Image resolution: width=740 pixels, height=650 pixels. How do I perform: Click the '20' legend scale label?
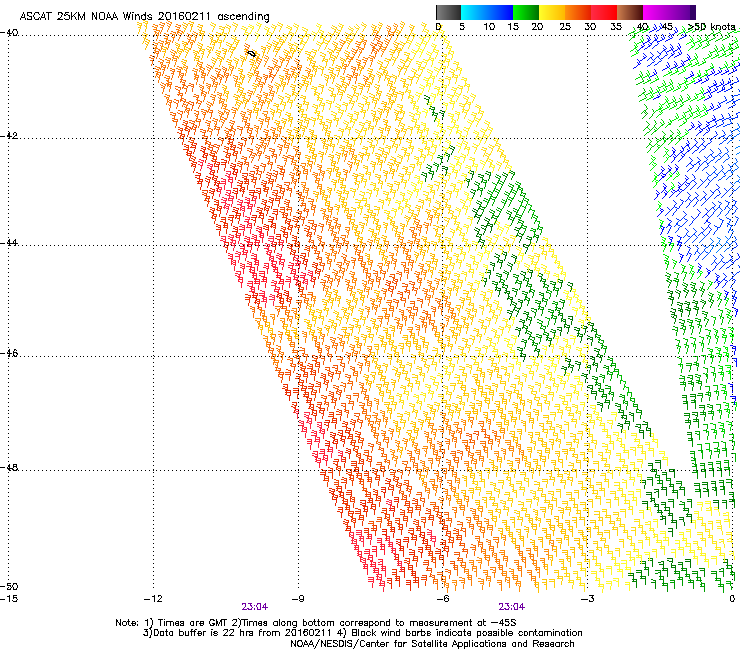point(537,27)
